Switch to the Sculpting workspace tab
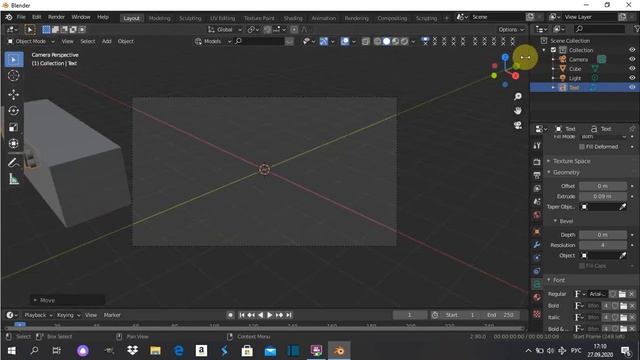 pyautogui.click(x=190, y=18)
